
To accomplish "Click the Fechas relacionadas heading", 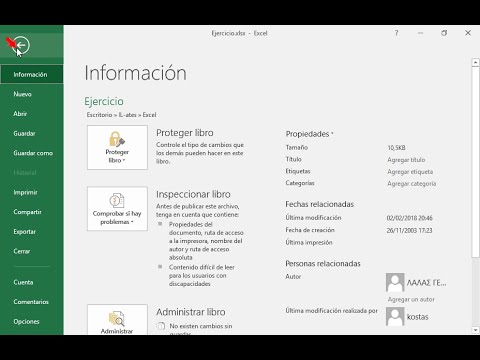I will (x=319, y=204).
